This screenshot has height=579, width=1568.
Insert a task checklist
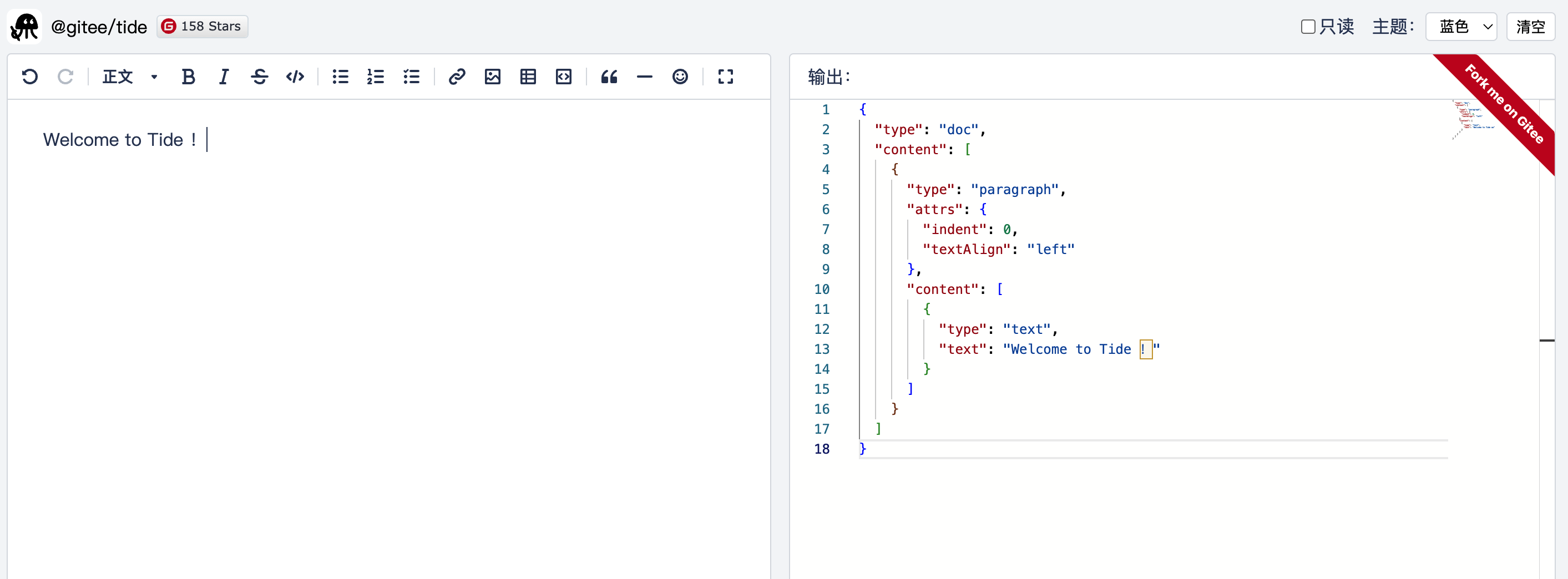click(x=412, y=77)
